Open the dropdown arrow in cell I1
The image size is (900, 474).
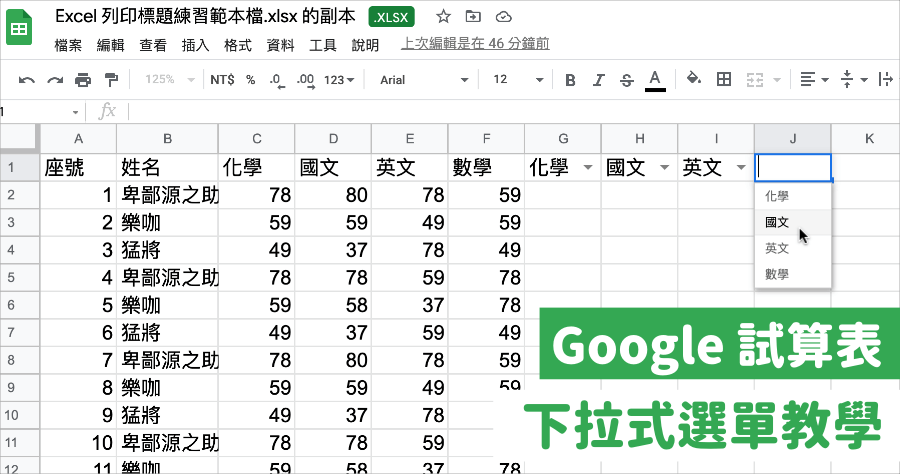point(741,168)
